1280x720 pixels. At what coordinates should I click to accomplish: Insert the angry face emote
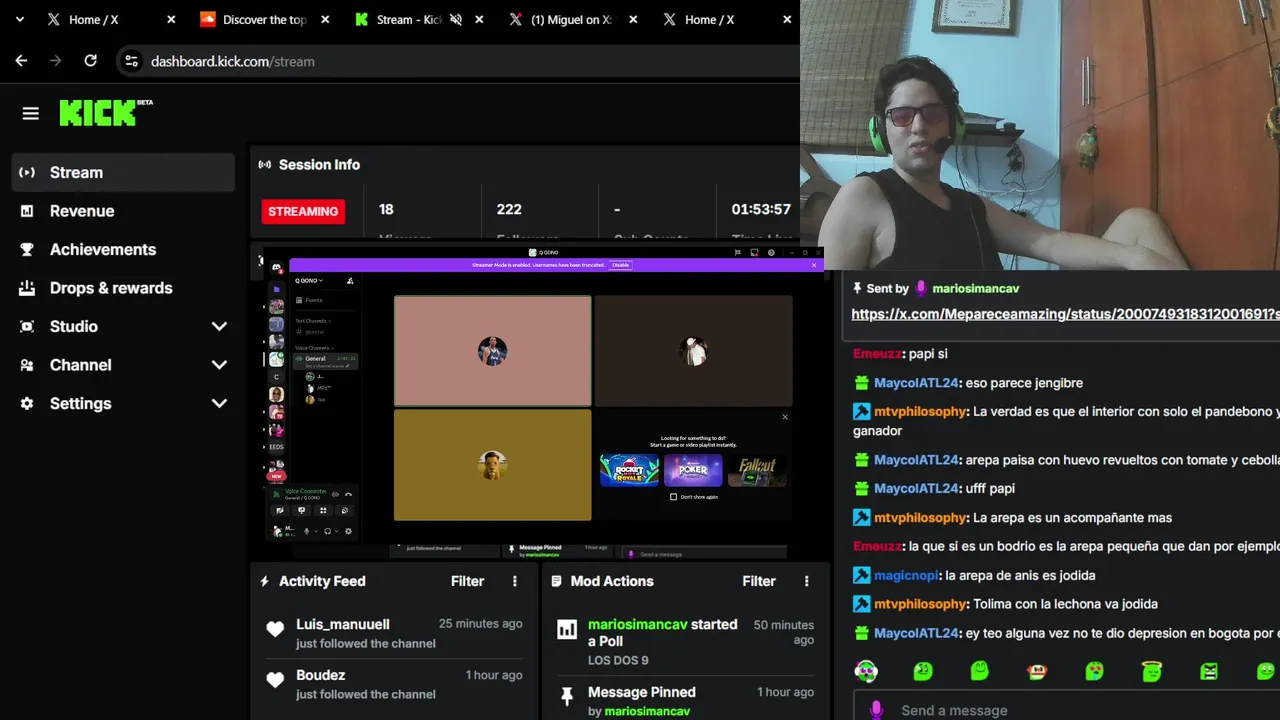[x=1209, y=671]
